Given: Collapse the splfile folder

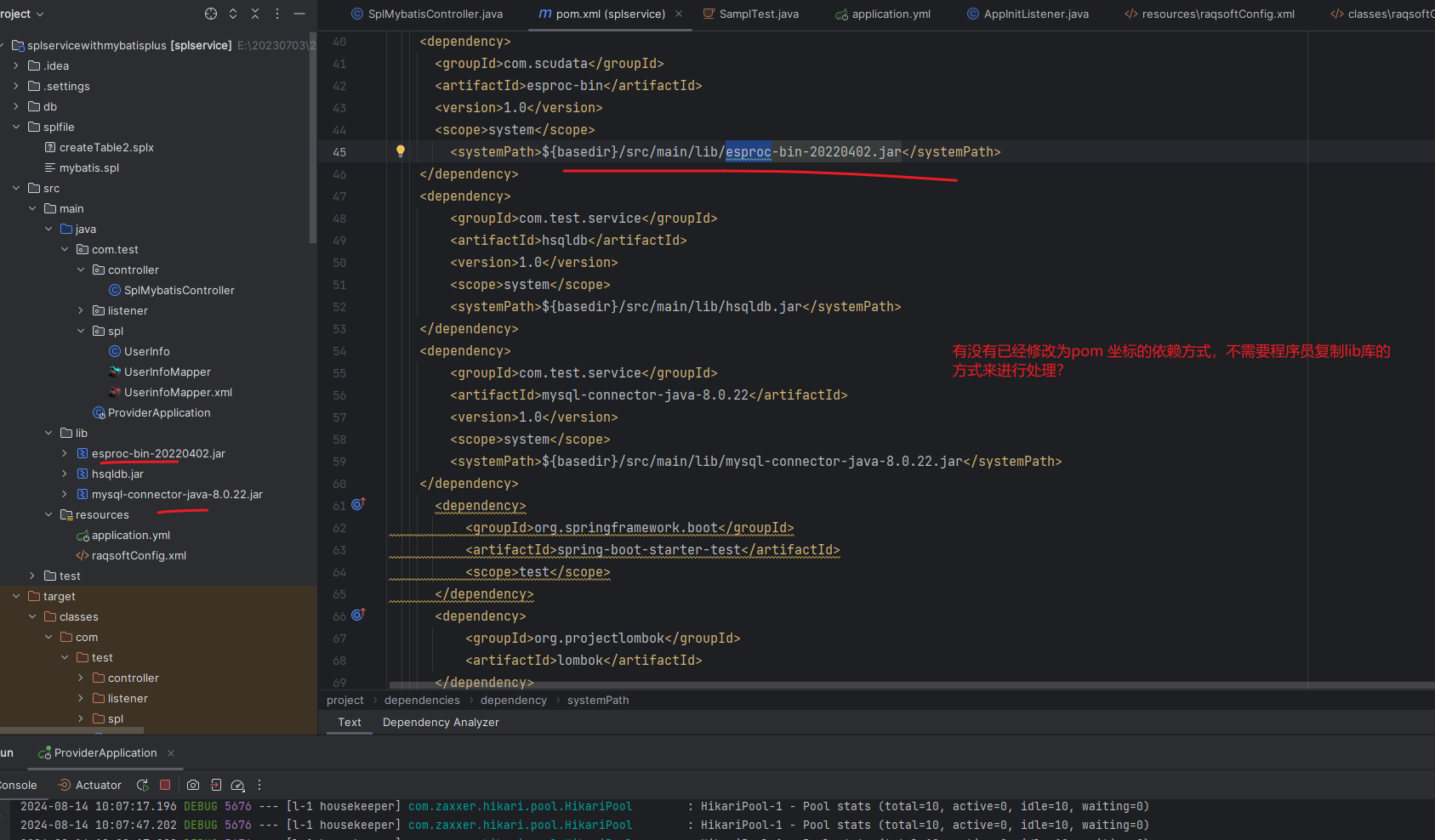Looking at the screenshot, I should tap(16, 127).
